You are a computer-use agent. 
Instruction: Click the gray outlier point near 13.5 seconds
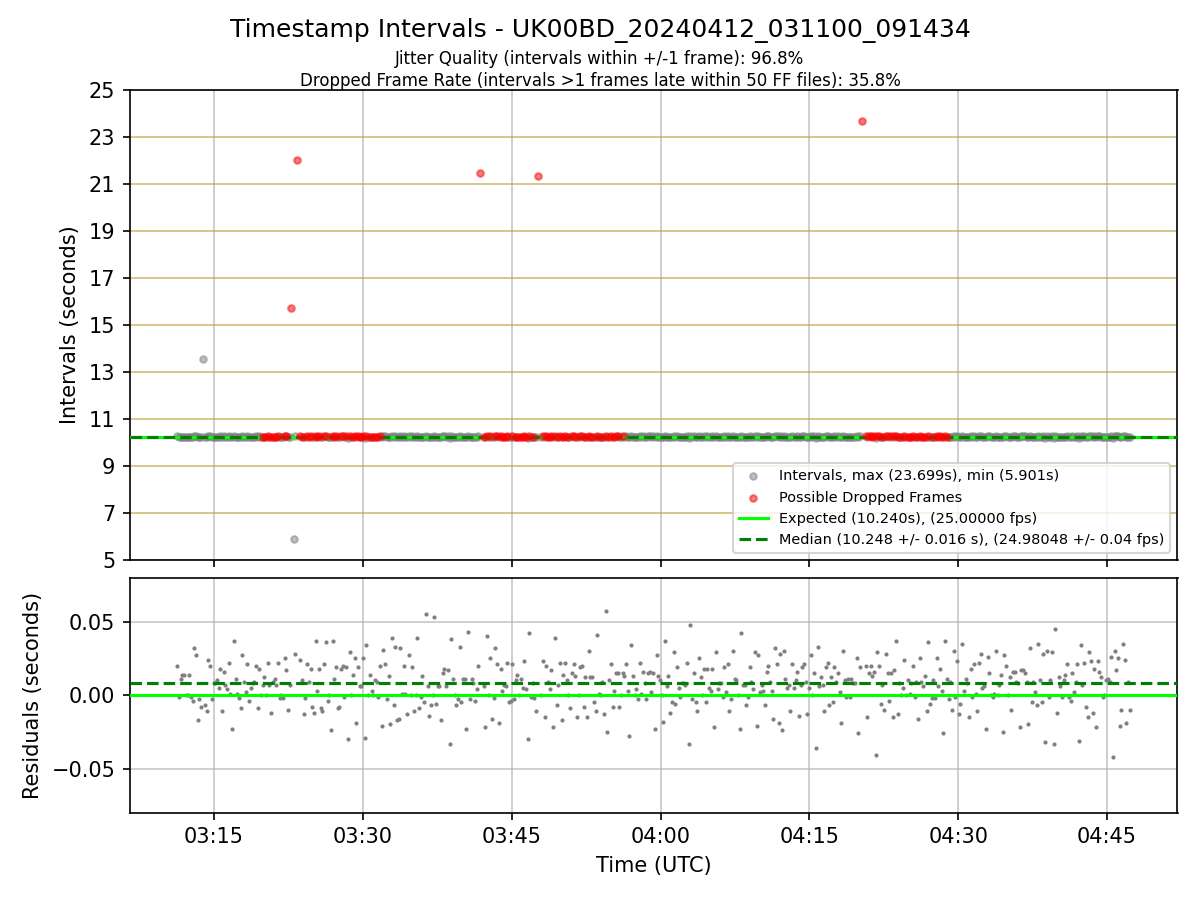pyautogui.click(x=203, y=359)
